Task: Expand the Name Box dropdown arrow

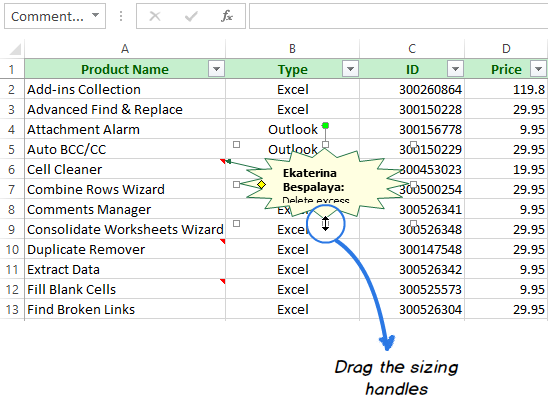Action: pos(95,15)
